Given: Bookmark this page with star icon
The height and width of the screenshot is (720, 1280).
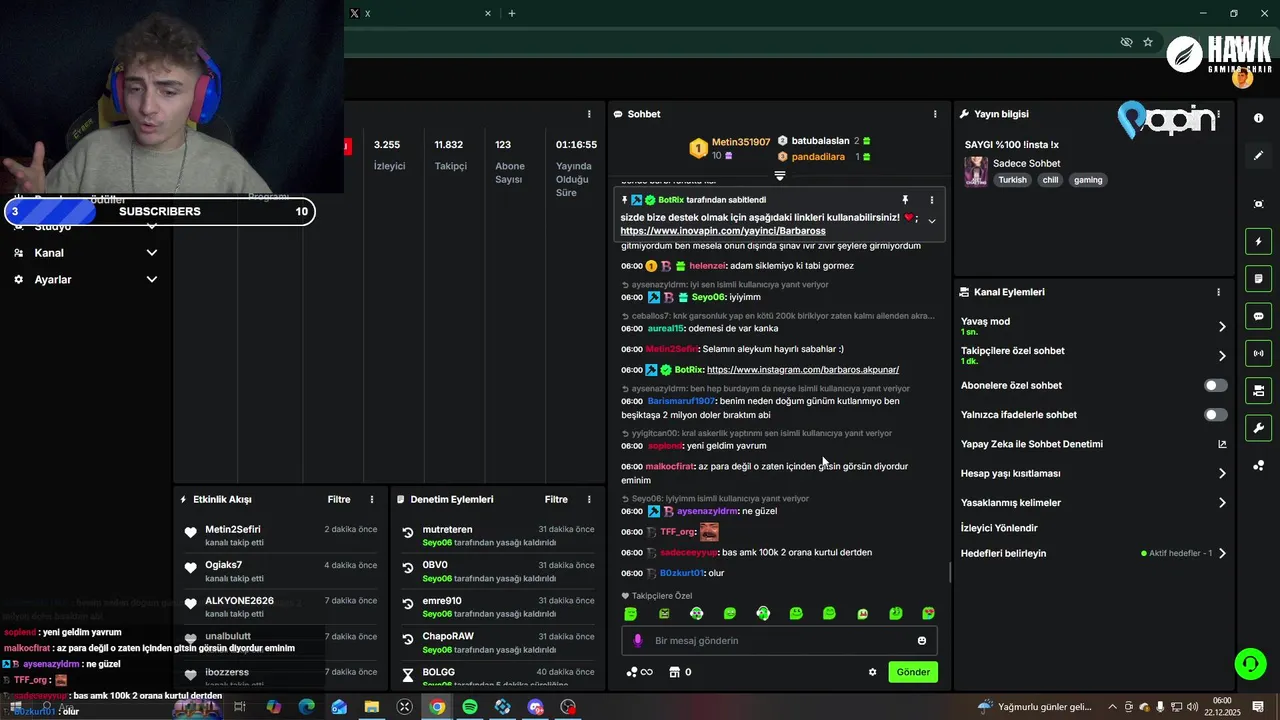Looking at the screenshot, I should (x=1148, y=42).
